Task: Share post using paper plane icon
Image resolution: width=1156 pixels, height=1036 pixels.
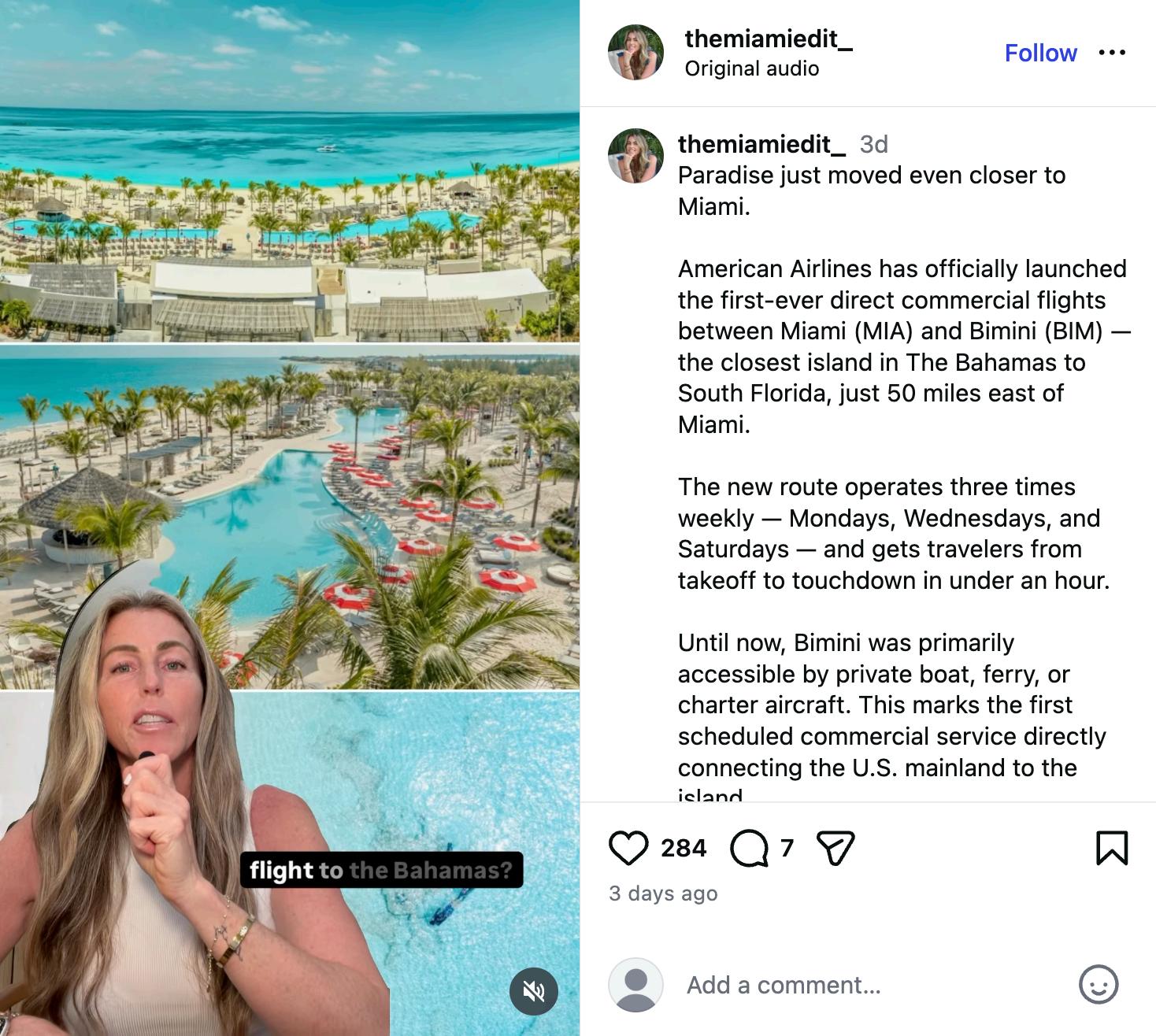Action: [836, 848]
